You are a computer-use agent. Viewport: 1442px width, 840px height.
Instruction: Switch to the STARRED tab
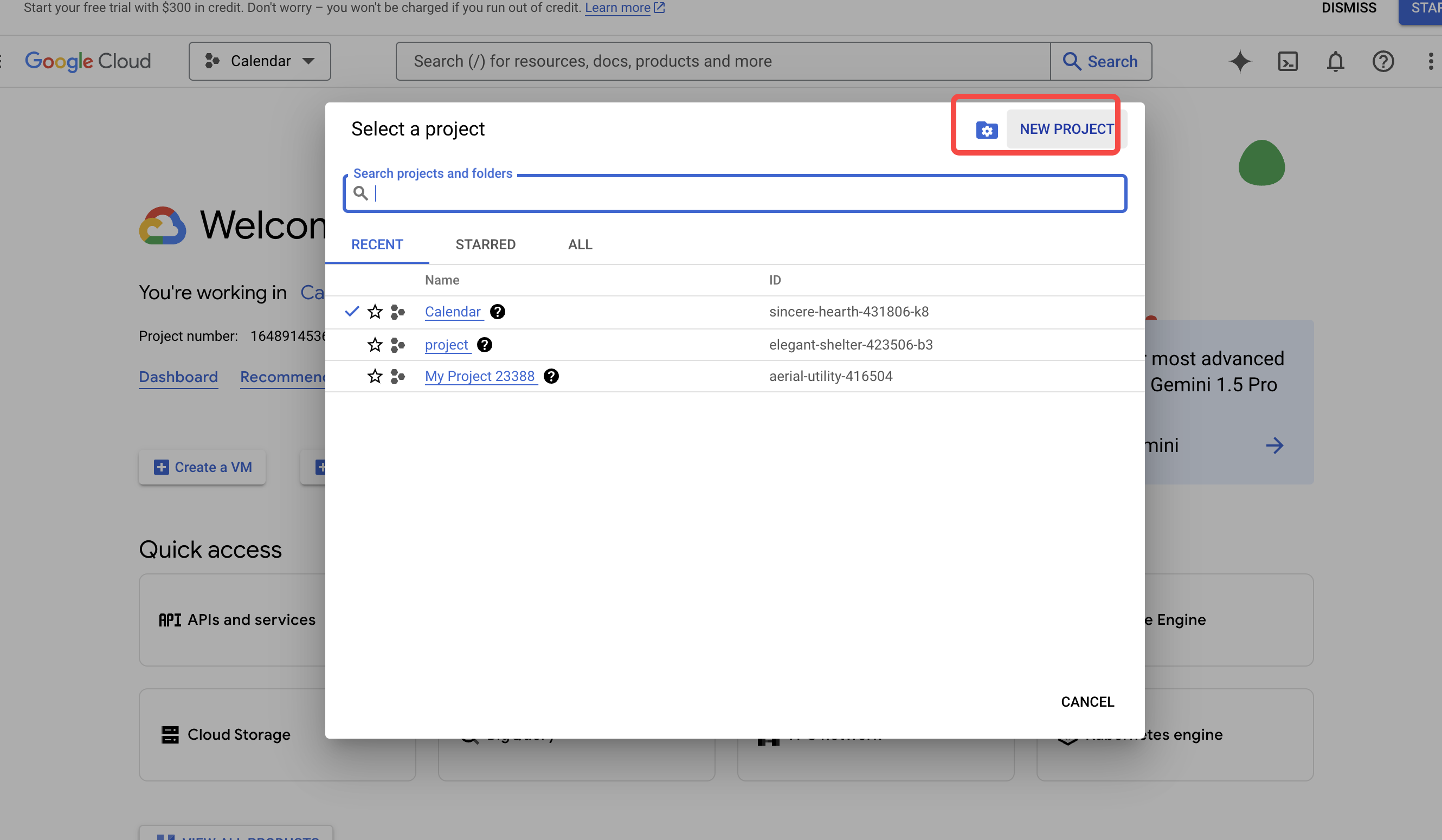pos(485,244)
